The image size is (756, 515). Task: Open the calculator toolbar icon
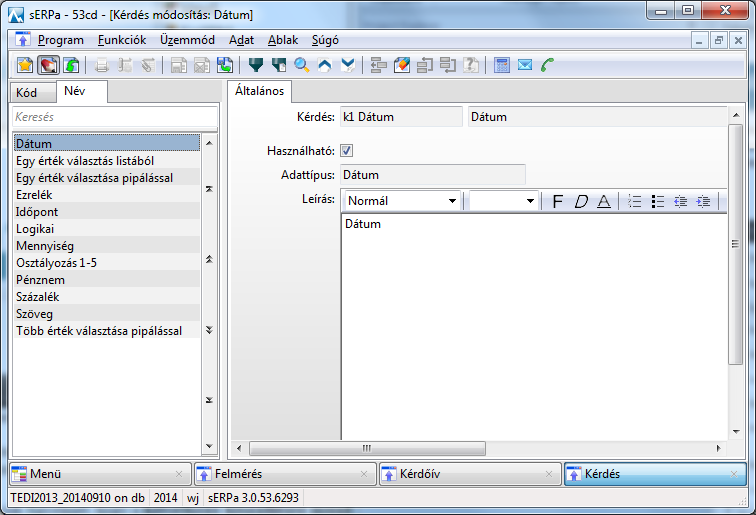click(502, 65)
